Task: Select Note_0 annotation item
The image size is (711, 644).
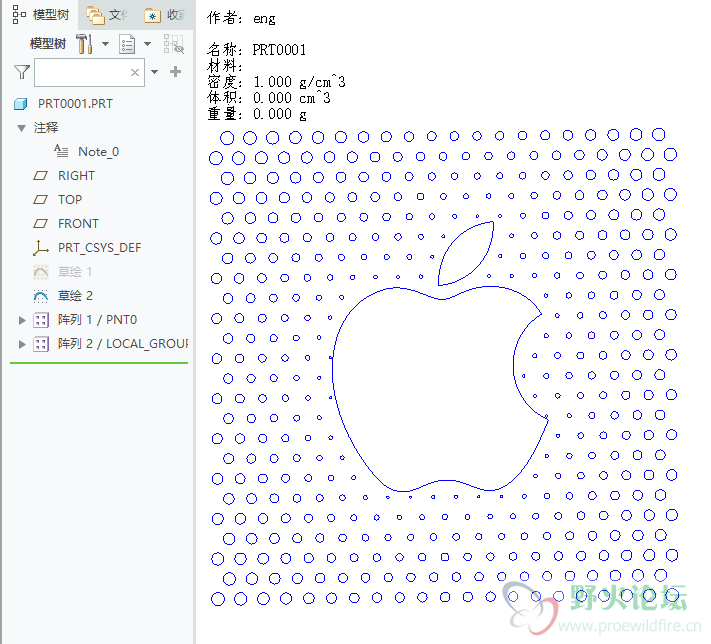Action: tap(98, 151)
